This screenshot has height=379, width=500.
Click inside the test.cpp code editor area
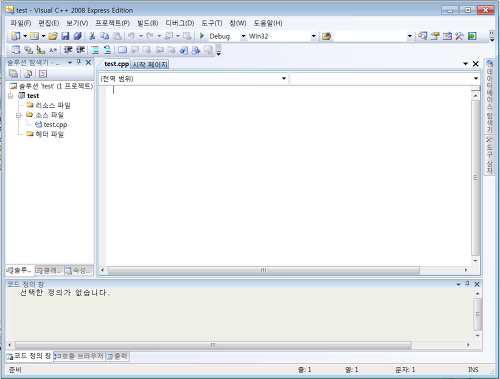coord(288,176)
